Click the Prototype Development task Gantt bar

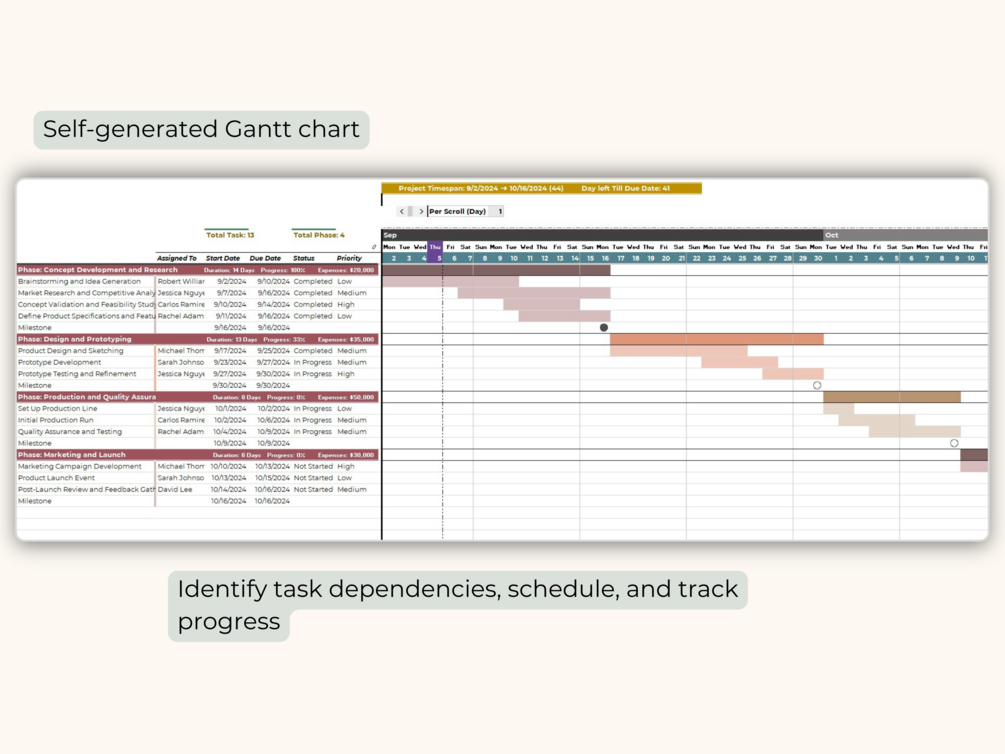(740, 362)
